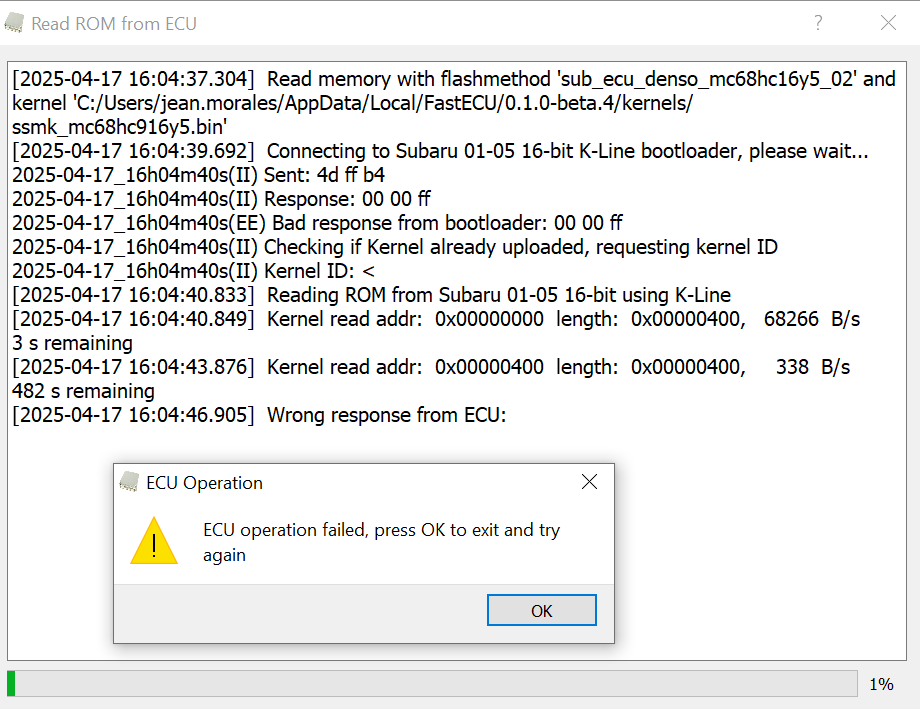Click the 'ECU operation failed' message text
The height and width of the screenshot is (709, 920).
tap(381, 542)
